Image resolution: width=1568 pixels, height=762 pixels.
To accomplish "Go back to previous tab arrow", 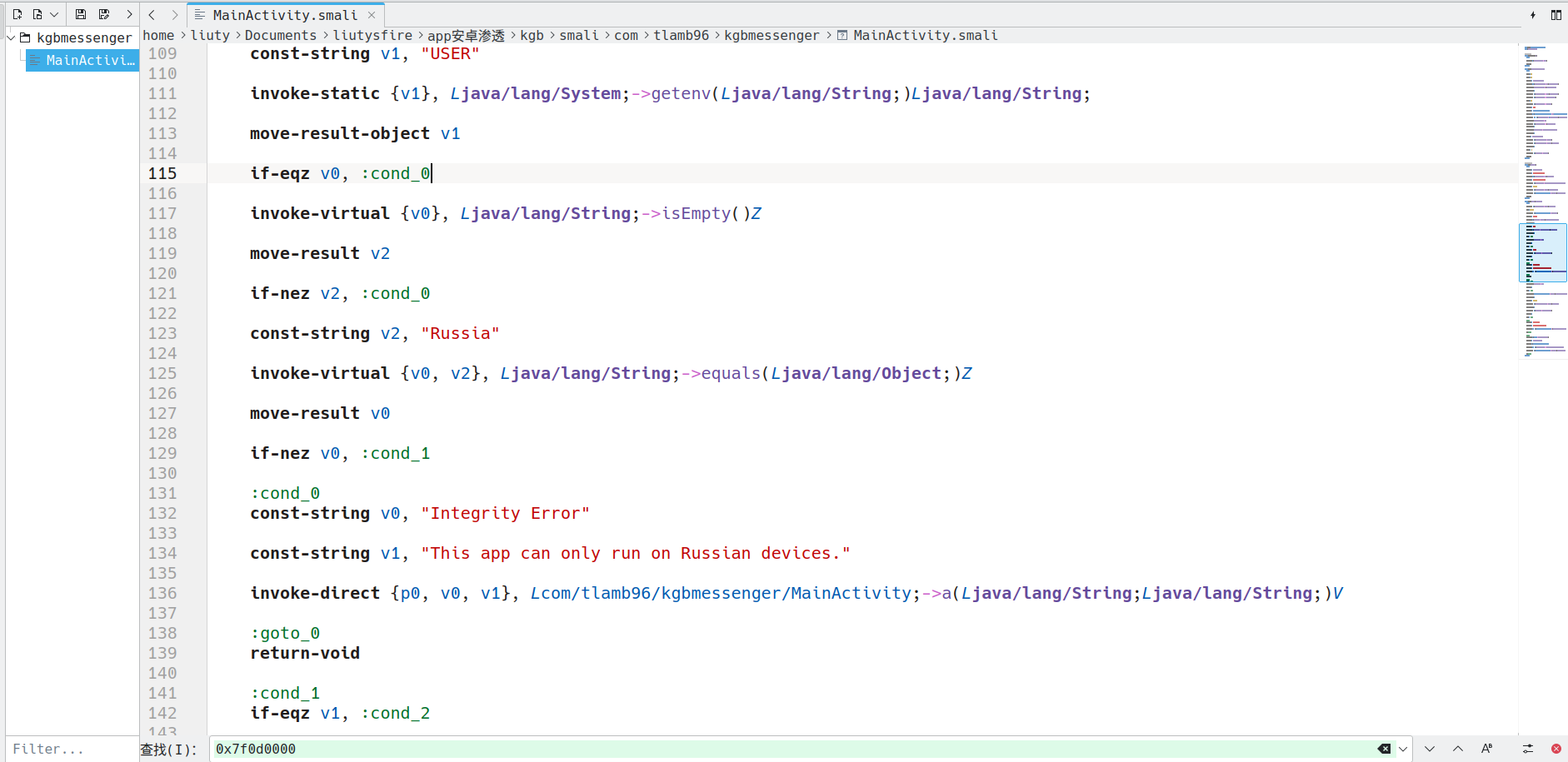I will [x=152, y=14].
